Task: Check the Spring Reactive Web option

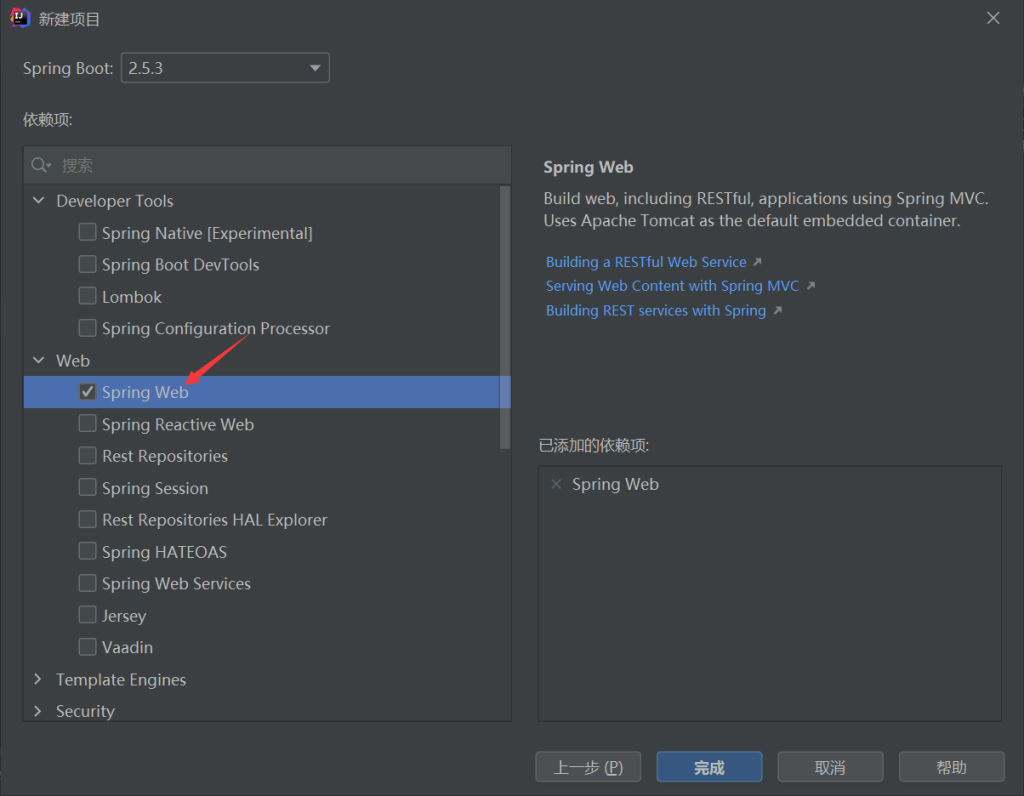Action: click(87, 424)
